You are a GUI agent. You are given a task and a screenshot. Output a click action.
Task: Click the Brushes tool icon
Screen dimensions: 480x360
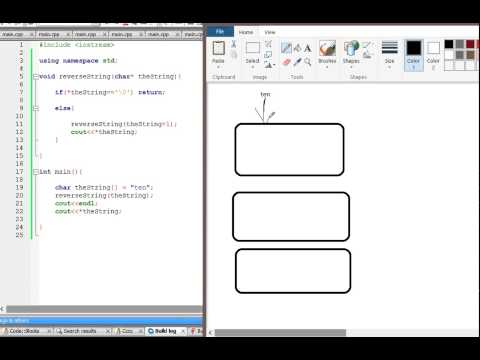click(x=327, y=48)
